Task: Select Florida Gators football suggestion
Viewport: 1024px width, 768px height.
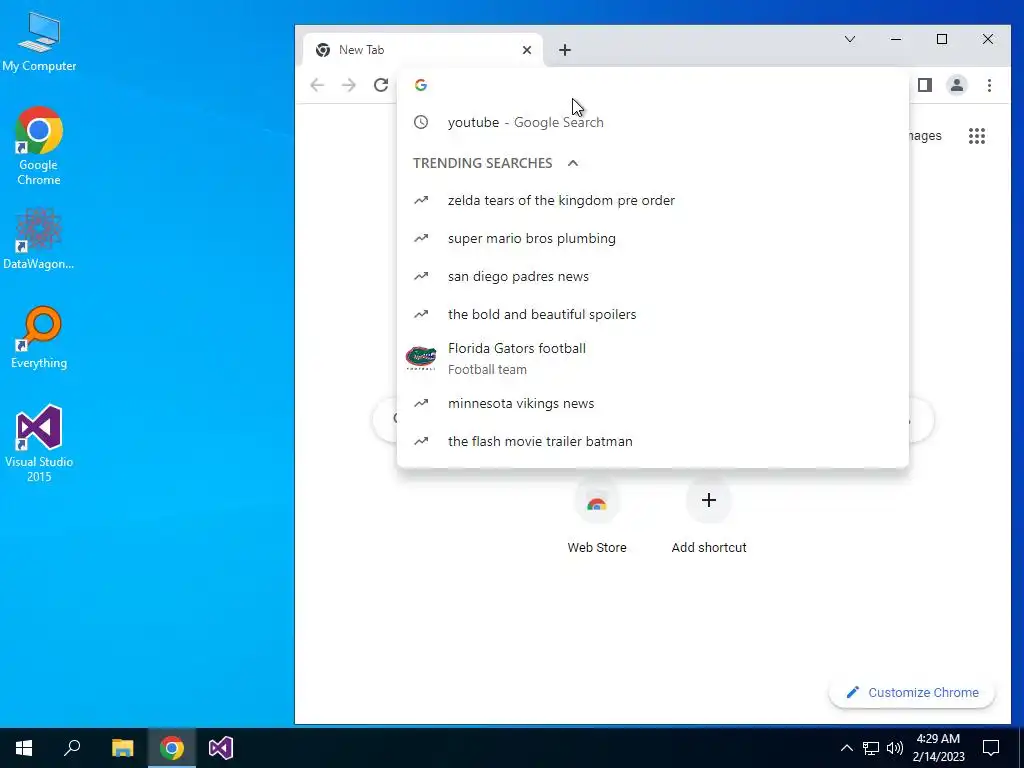Action: pos(652,359)
